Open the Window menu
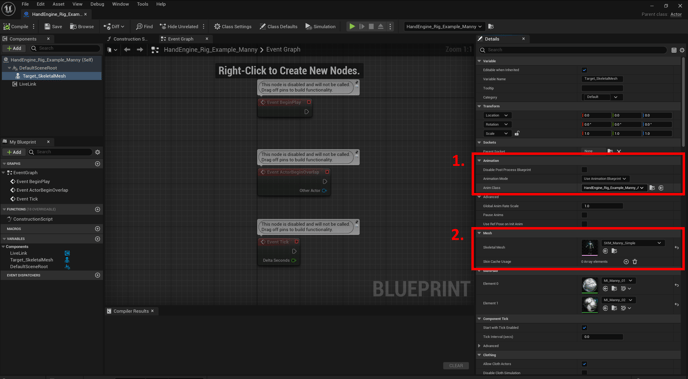The image size is (688, 379). coord(120,4)
